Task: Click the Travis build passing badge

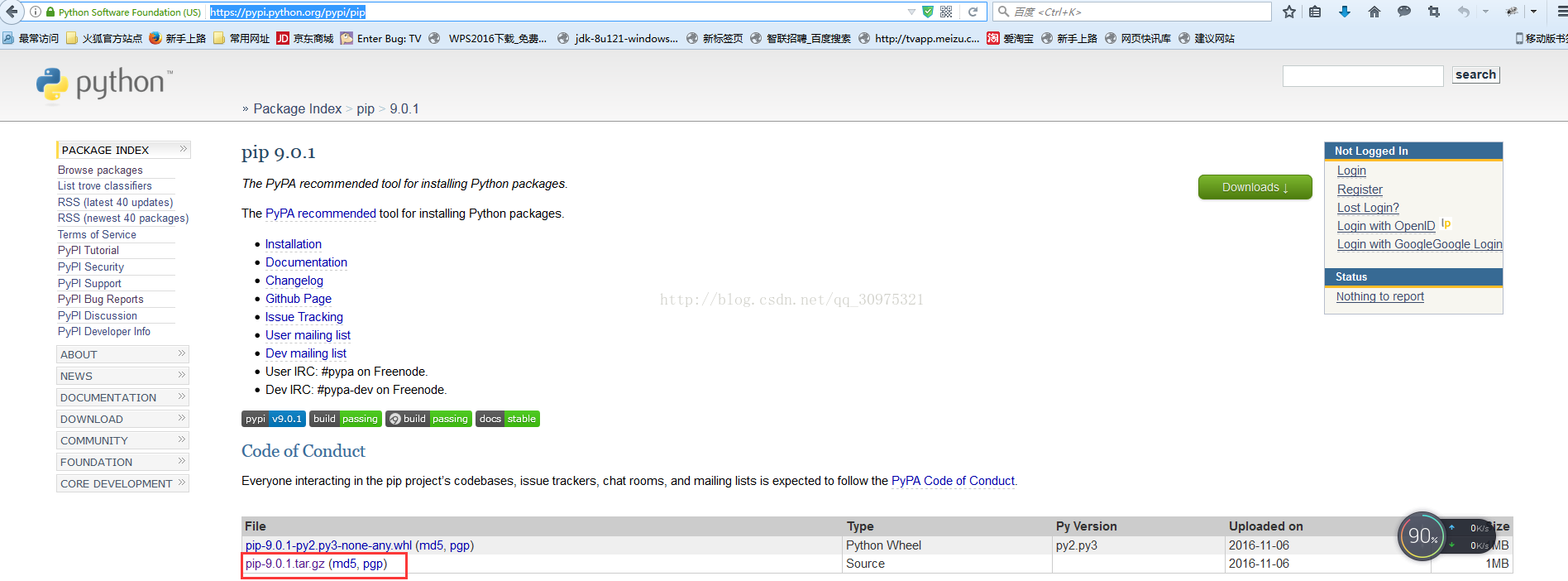Action: point(428,419)
